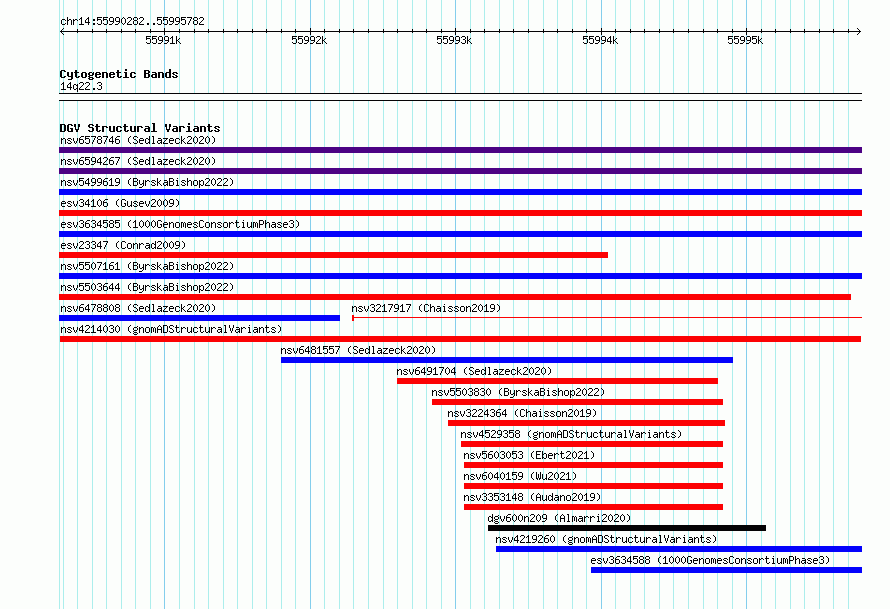Open nsv4214030 (gnomADStructuralVariants) label
This screenshot has width=890, height=609.
pos(171,329)
